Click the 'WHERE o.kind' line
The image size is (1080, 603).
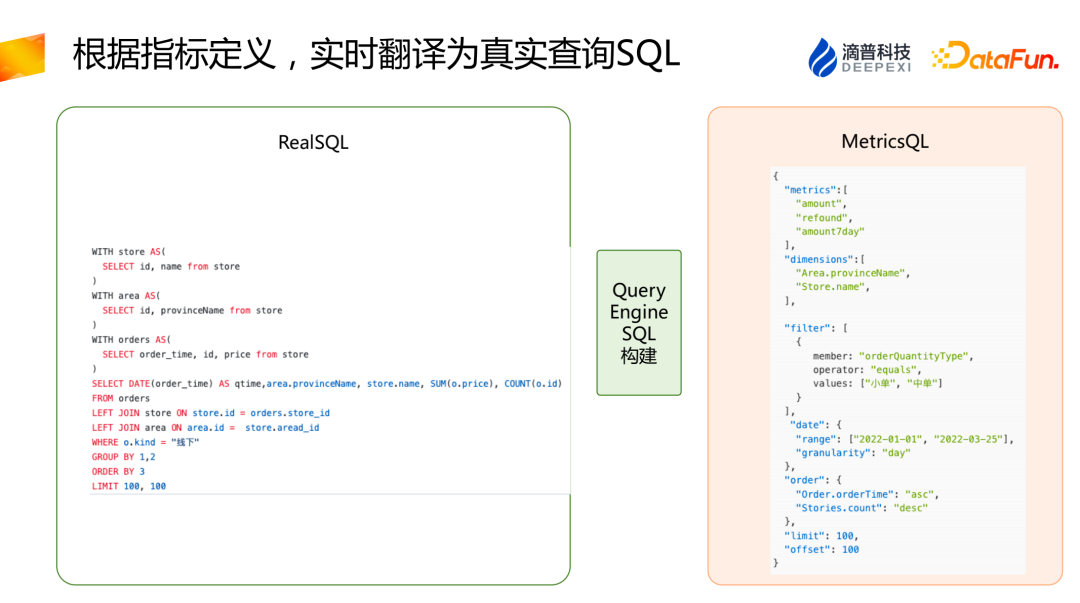click(145, 442)
